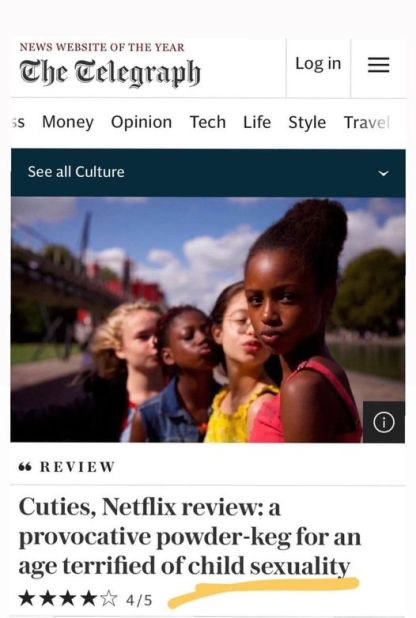The height and width of the screenshot is (618, 416).
Task: Expand the See all Culture chevron
Action: pyautogui.click(x=383, y=173)
